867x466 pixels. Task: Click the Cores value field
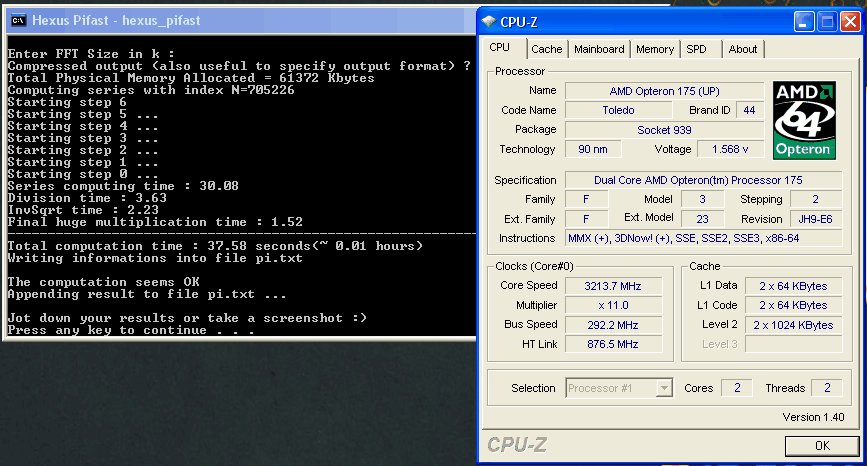pyautogui.click(x=737, y=388)
